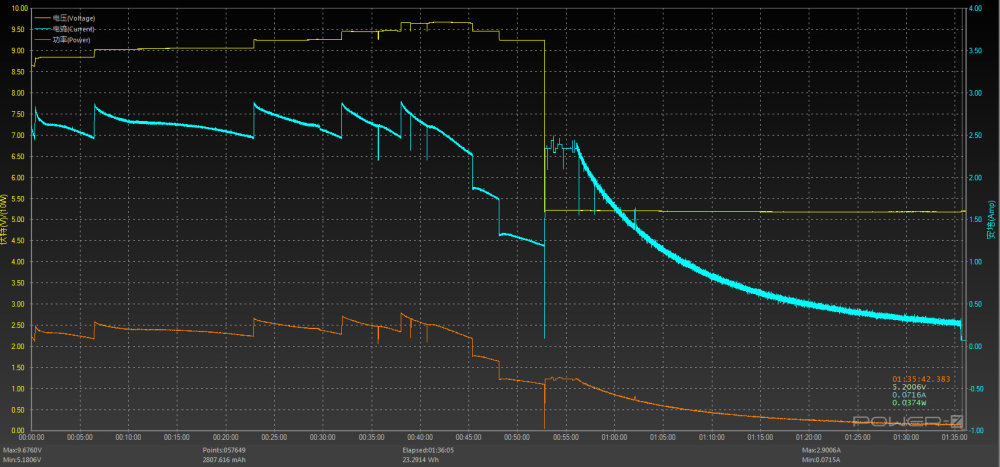1000x467 pixels.
Task: Click the yellow Voltage legend line swatch
Action: coord(42,17)
